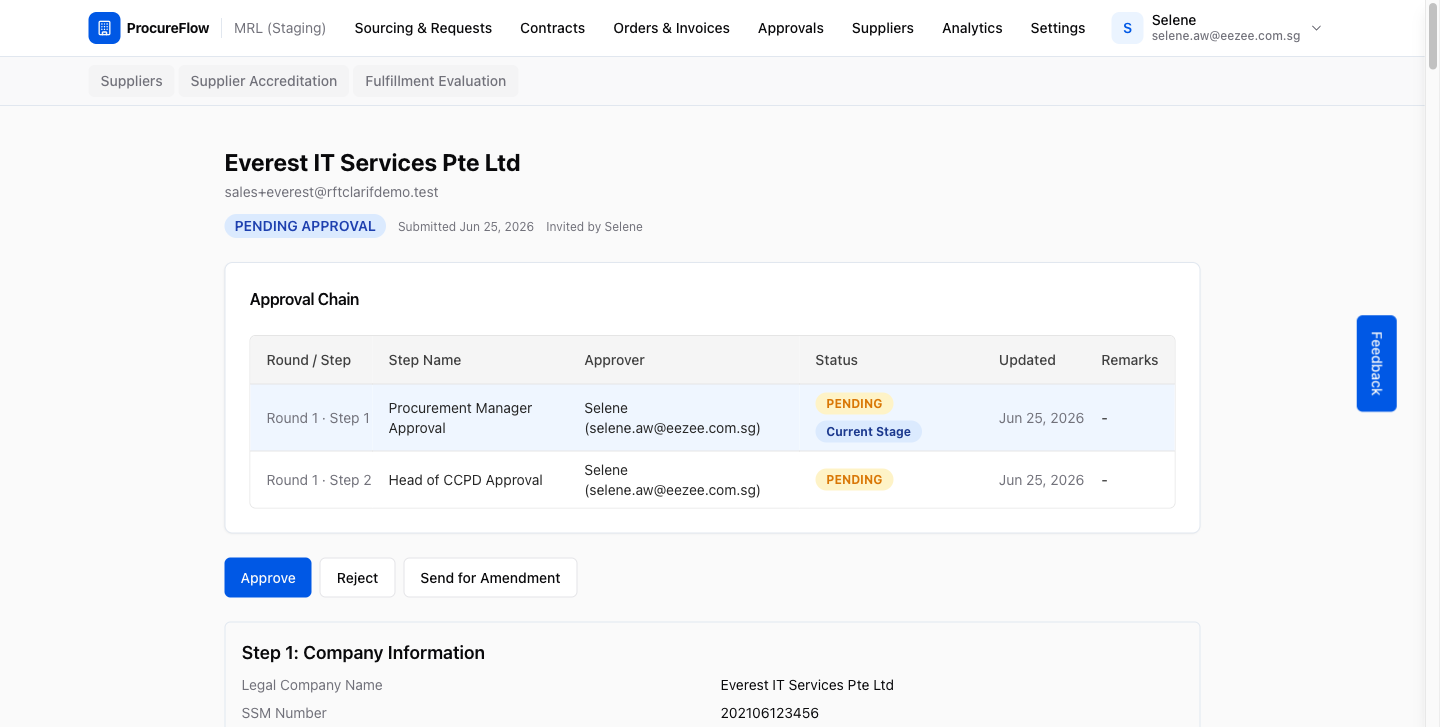Screen dimensions: 1440x727
Task: Click the Approve button
Action: click(x=268, y=578)
